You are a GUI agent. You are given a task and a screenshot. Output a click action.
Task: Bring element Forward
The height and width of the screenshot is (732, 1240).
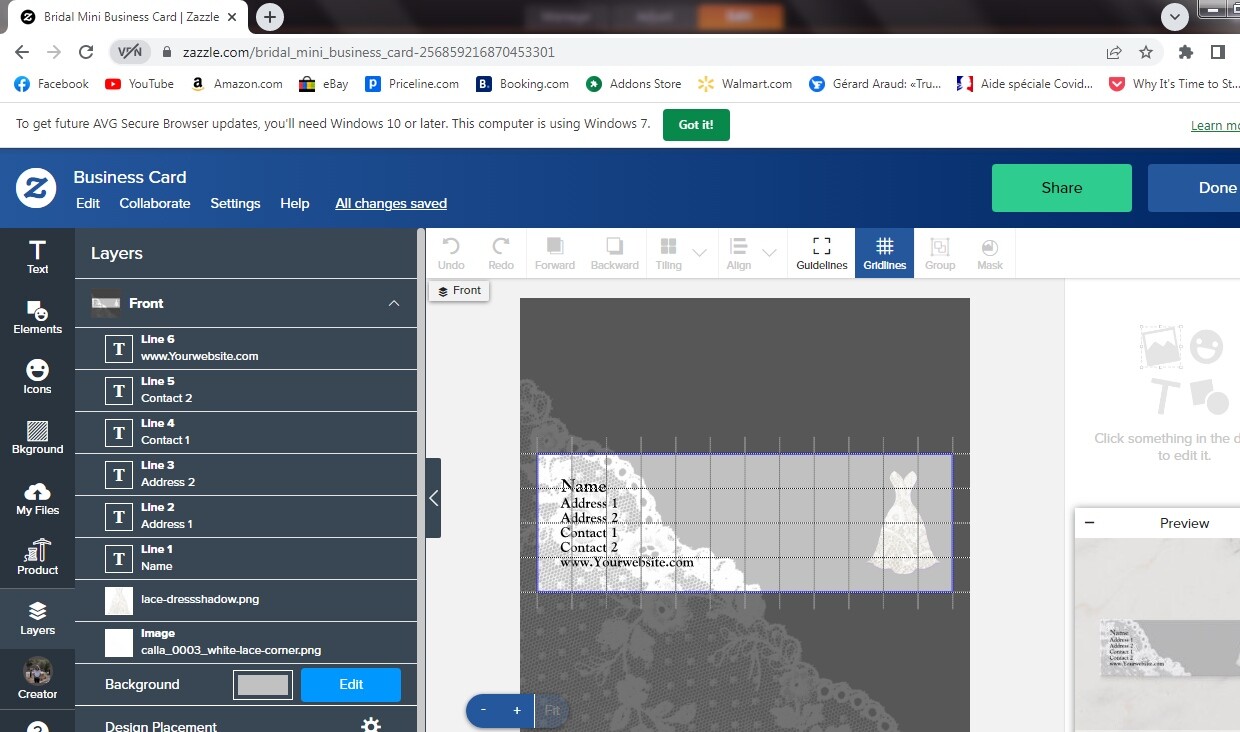555,253
